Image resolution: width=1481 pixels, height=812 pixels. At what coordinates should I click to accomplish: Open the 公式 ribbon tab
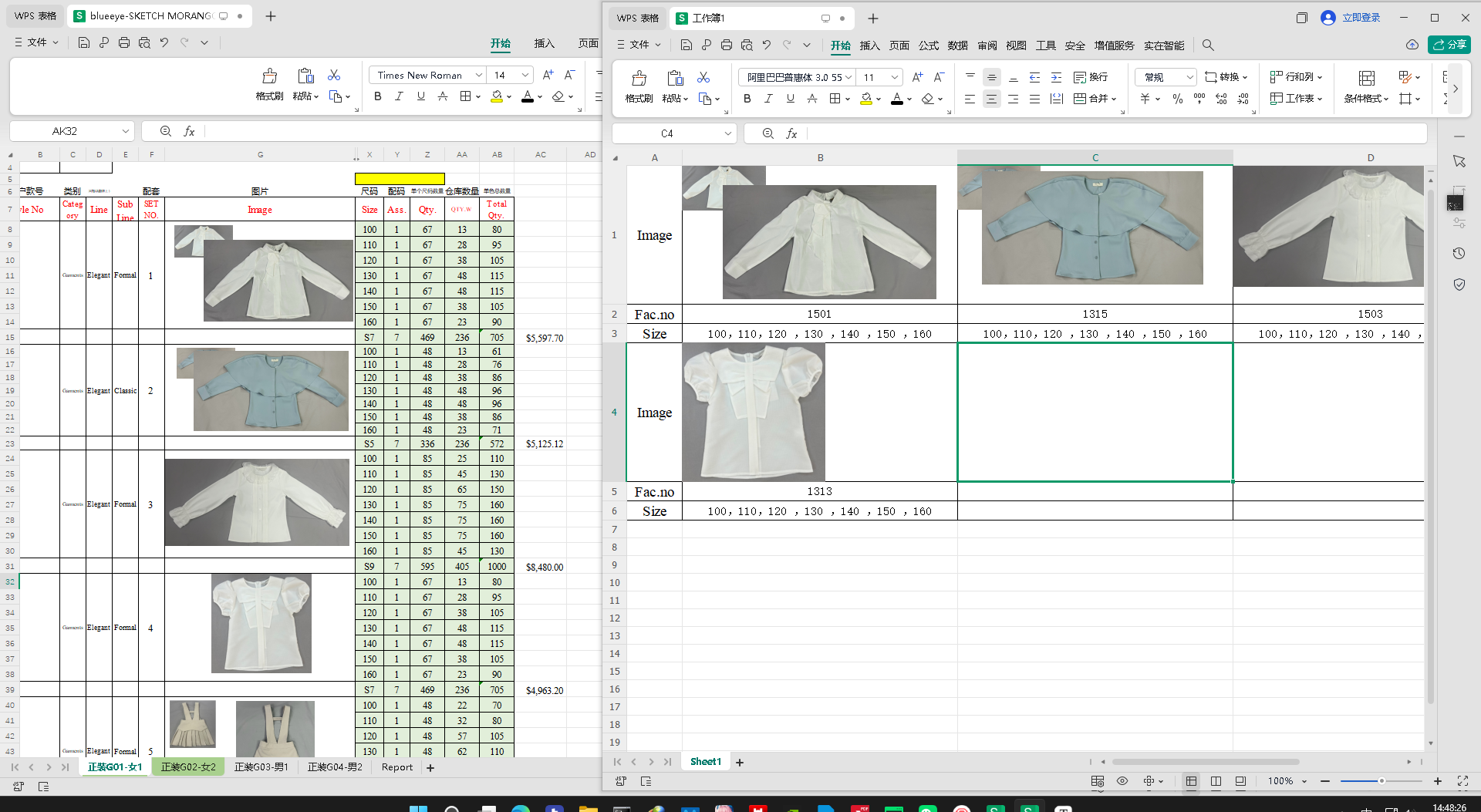(929, 45)
